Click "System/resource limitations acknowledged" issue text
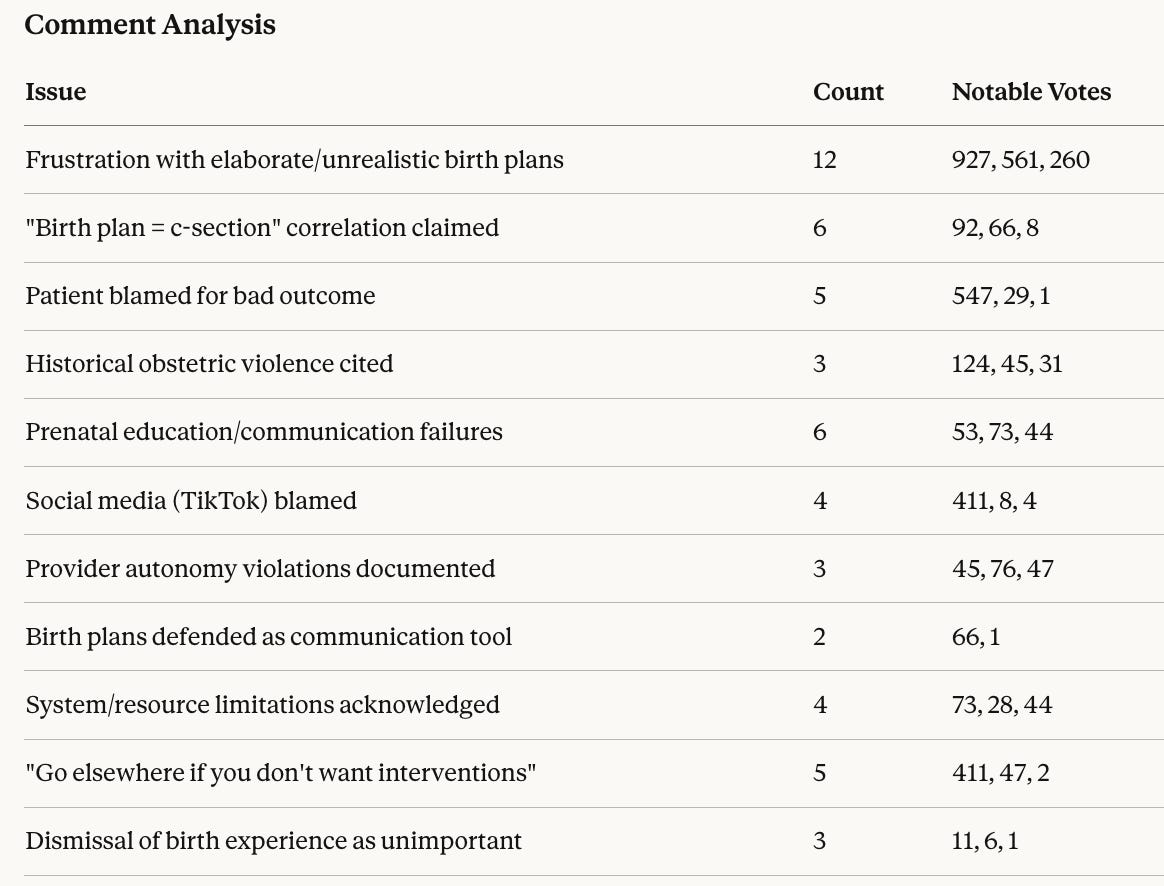 click(x=262, y=705)
